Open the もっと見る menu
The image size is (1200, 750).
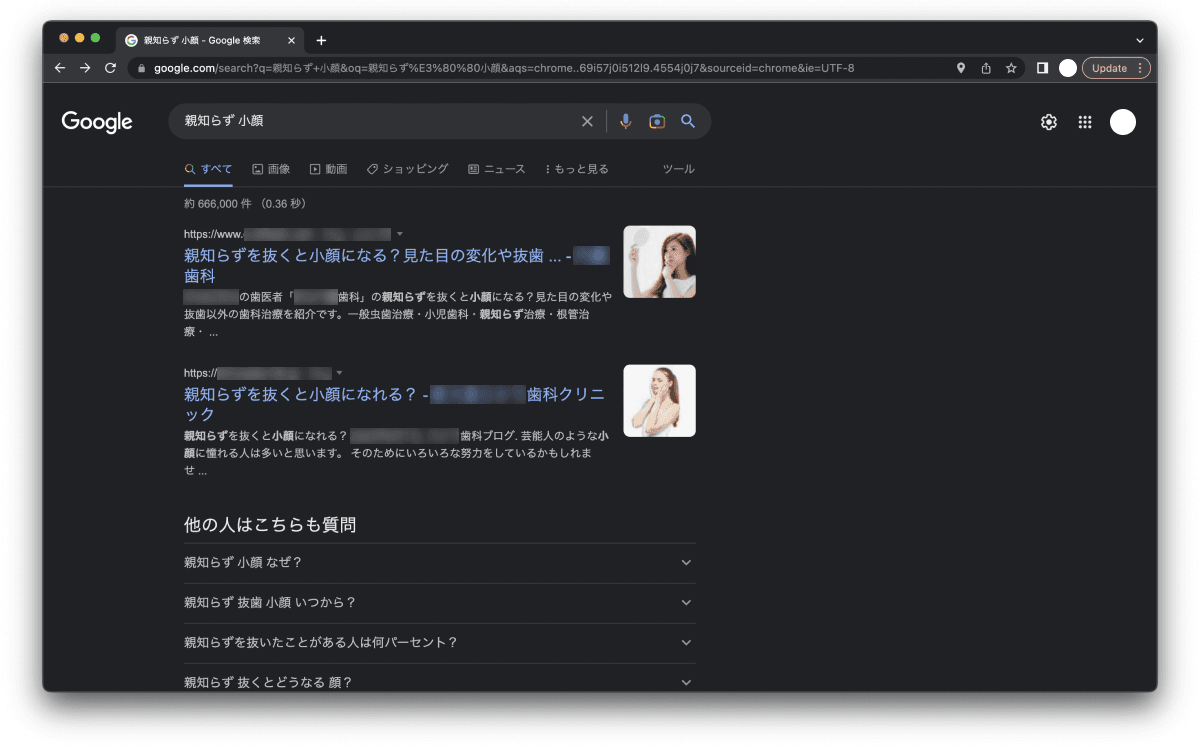(577, 169)
